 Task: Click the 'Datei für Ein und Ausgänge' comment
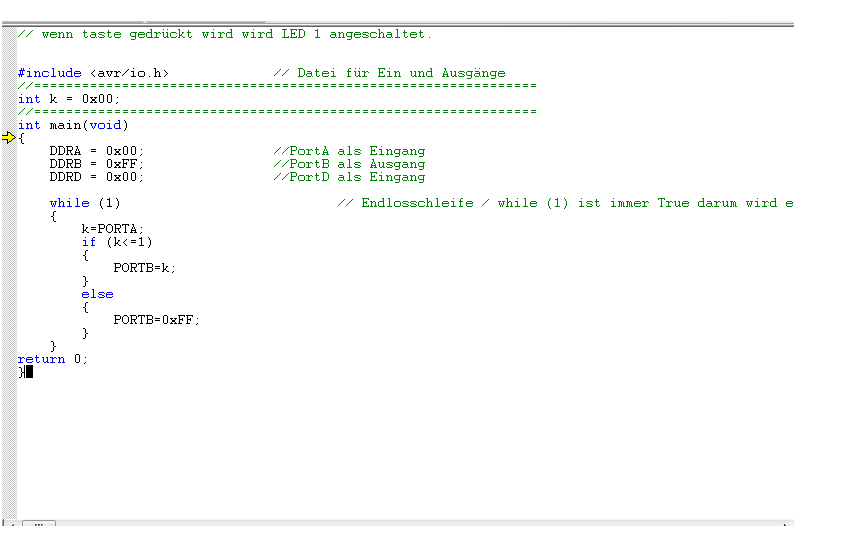pos(401,73)
